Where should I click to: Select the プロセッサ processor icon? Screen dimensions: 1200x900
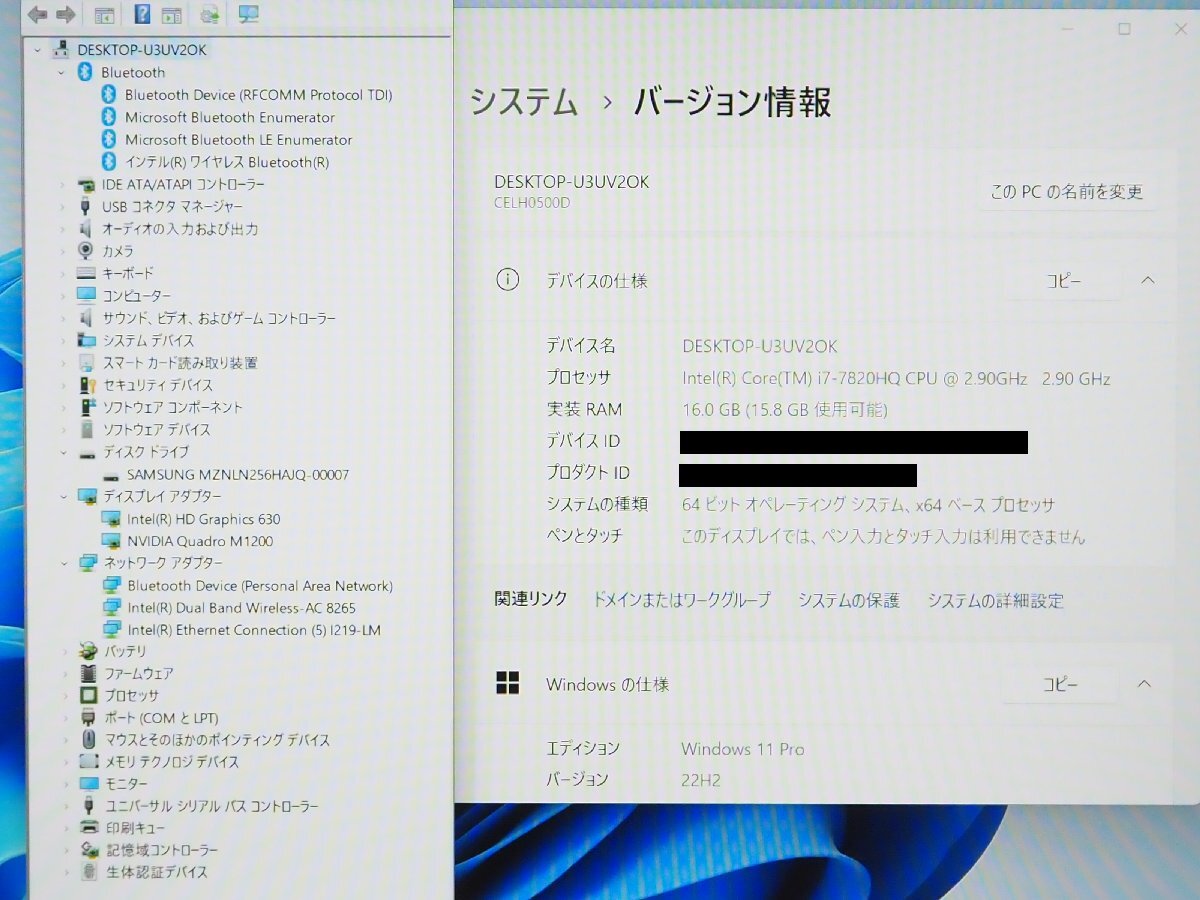click(88, 695)
